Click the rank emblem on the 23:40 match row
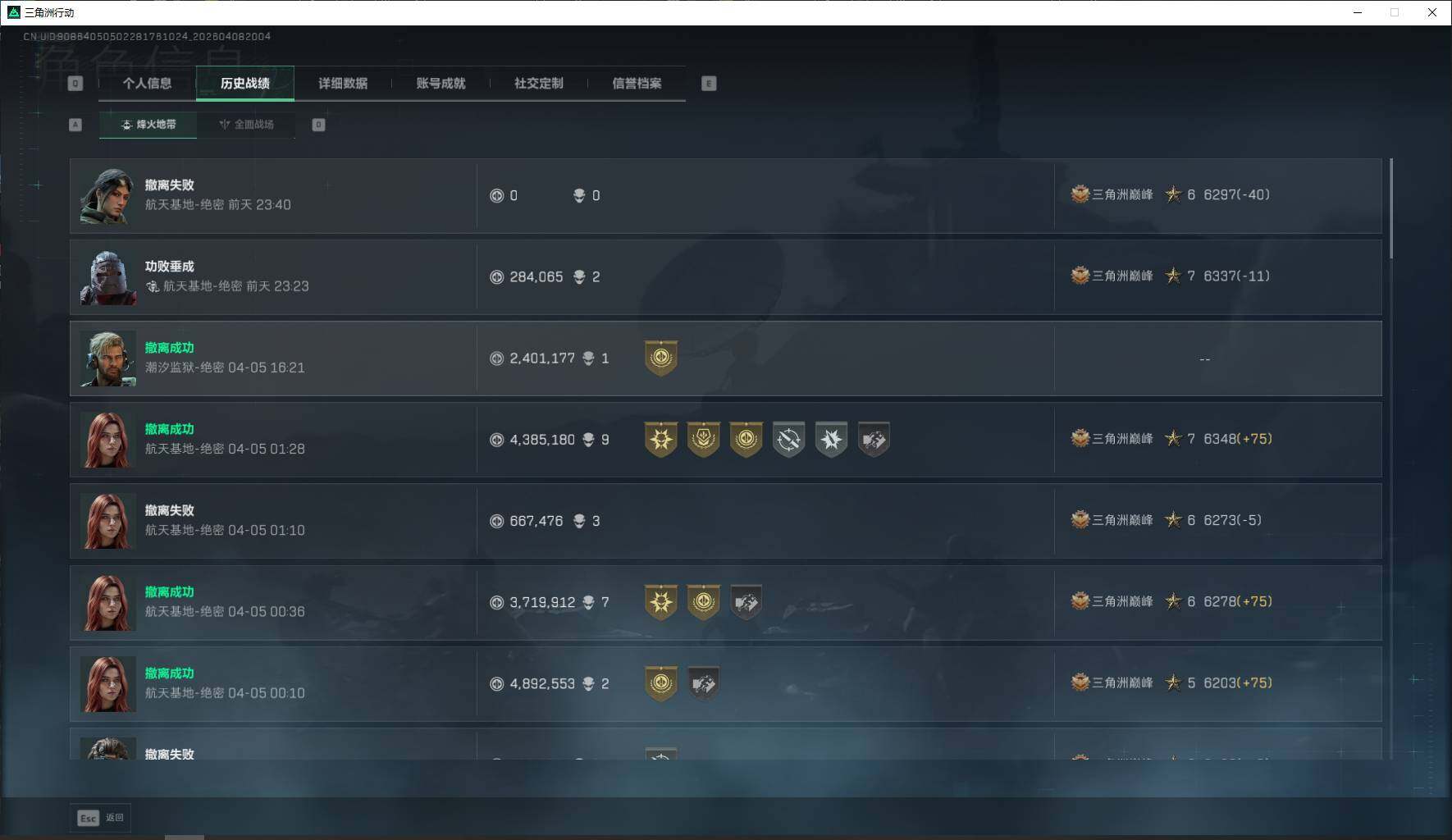This screenshot has width=1452, height=840. click(1080, 194)
